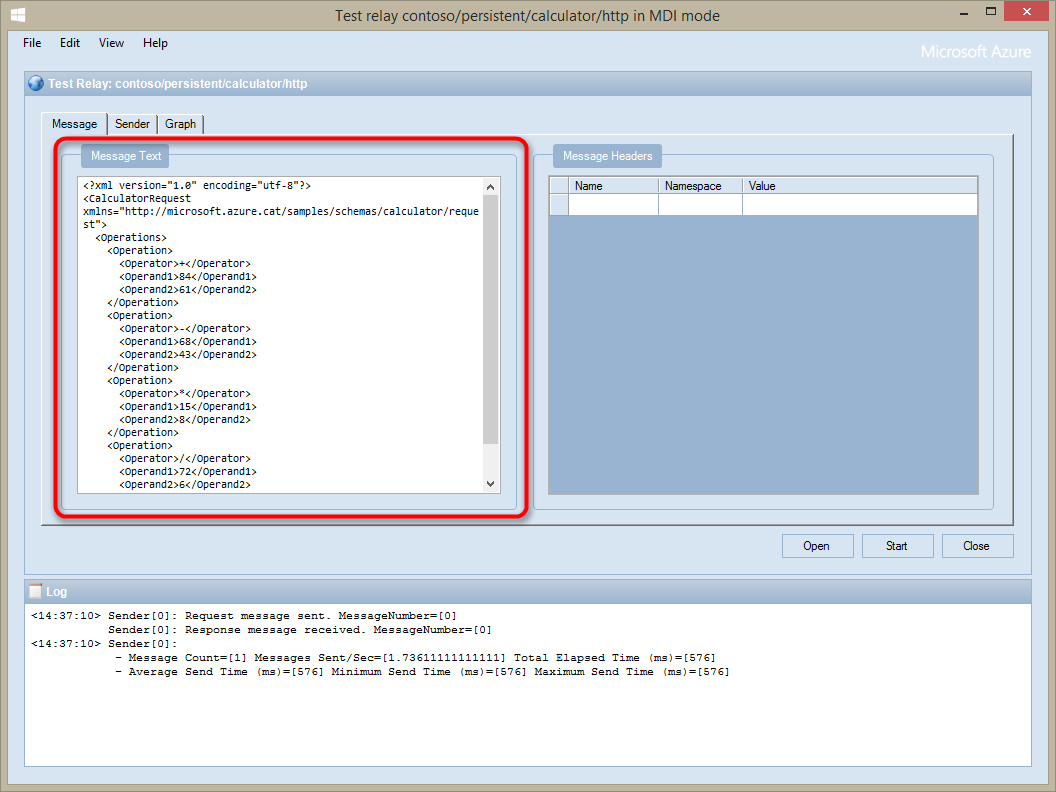
Task: Open the Edit menu
Action: (69, 43)
